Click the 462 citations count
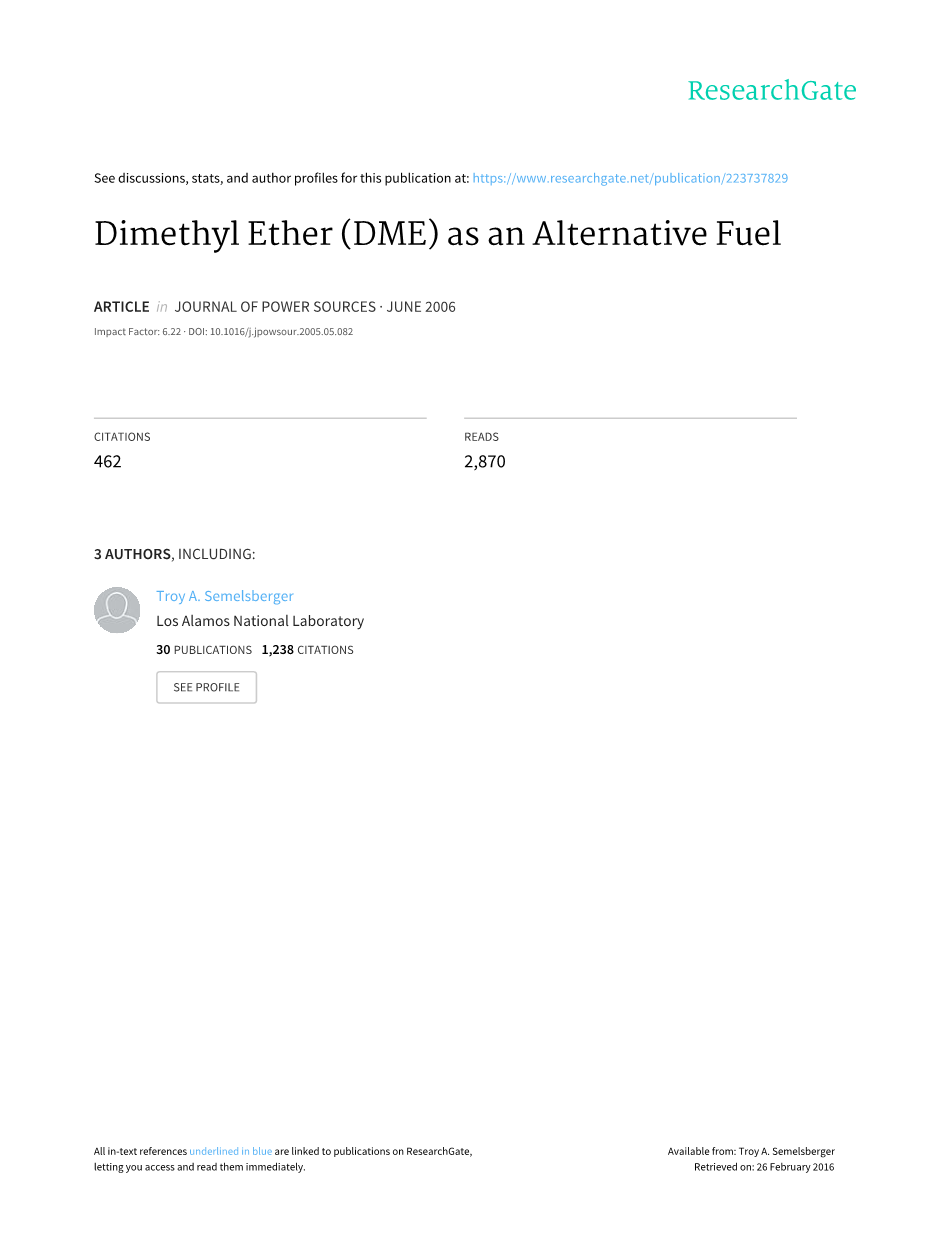 pos(108,461)
